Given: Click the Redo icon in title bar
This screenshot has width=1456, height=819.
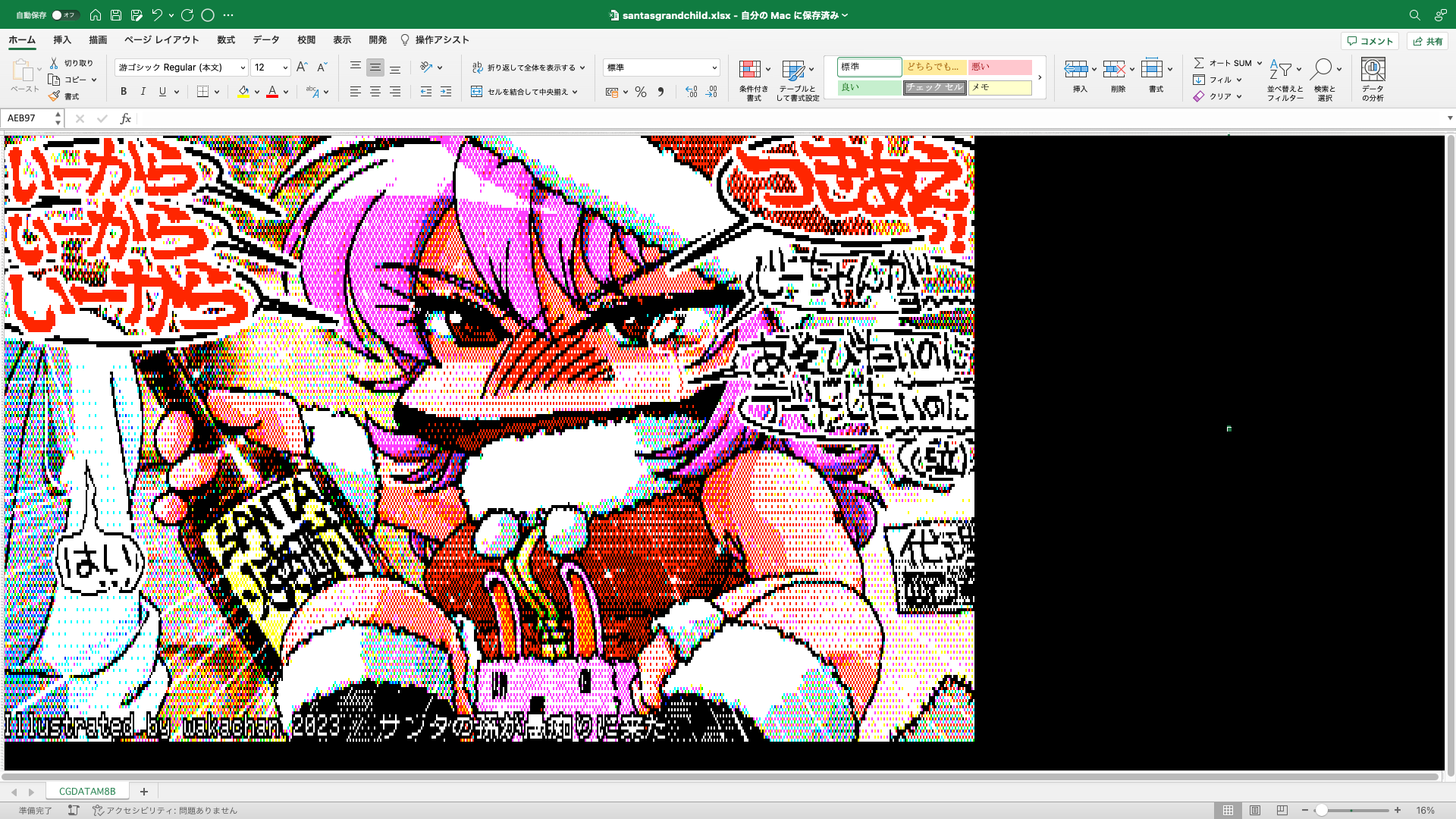Looking at the screenshot, I should tap(187, 14).
